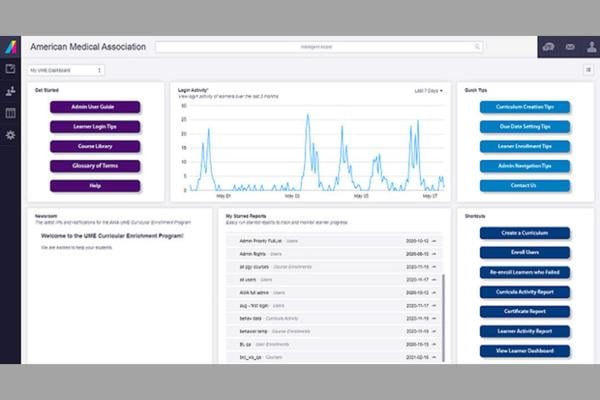This screenshot has width=600, height=400.
Task: Click the Enroll Users shortcut
Action: 525,253
